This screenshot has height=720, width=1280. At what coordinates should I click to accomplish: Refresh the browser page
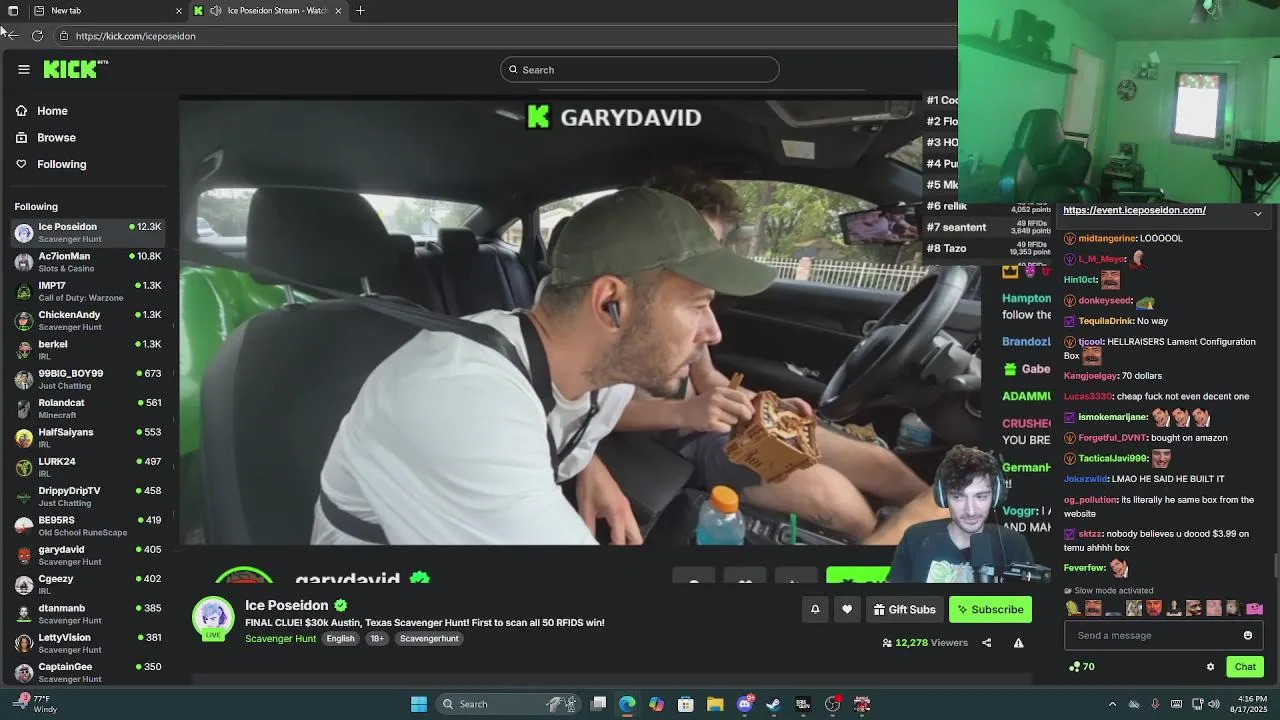[37, 36]
